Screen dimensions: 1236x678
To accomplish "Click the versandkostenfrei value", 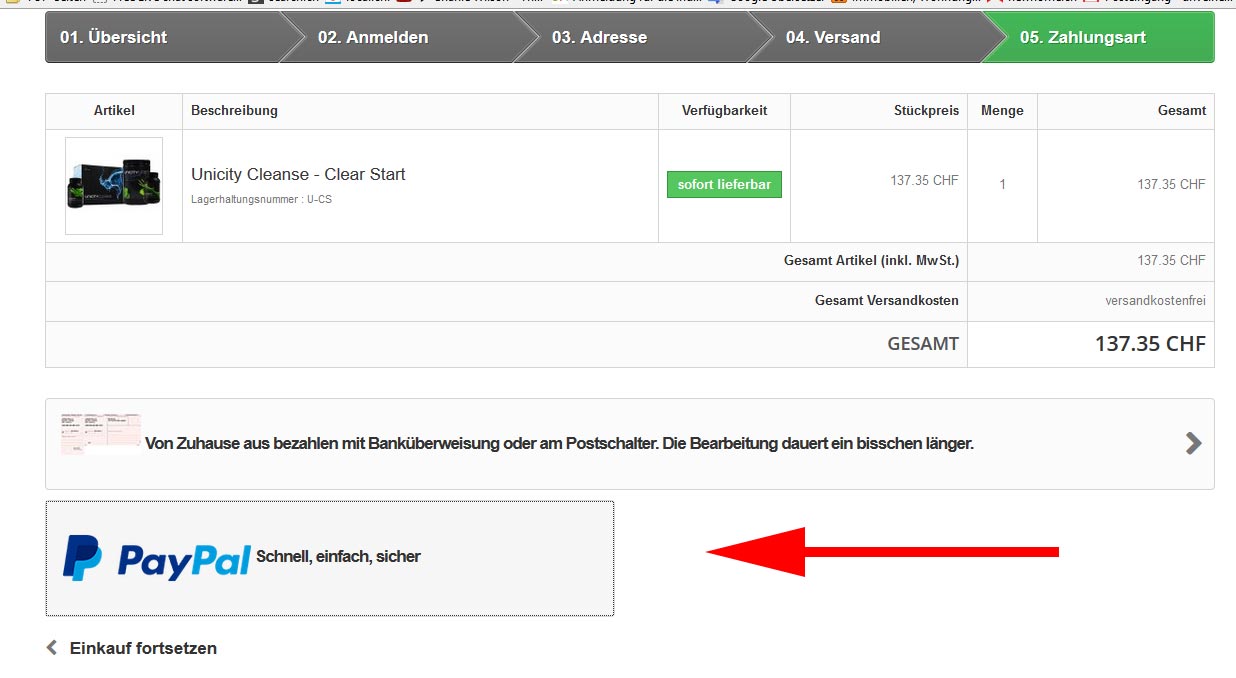I will pyautogui.click(x=1155, y=300).
